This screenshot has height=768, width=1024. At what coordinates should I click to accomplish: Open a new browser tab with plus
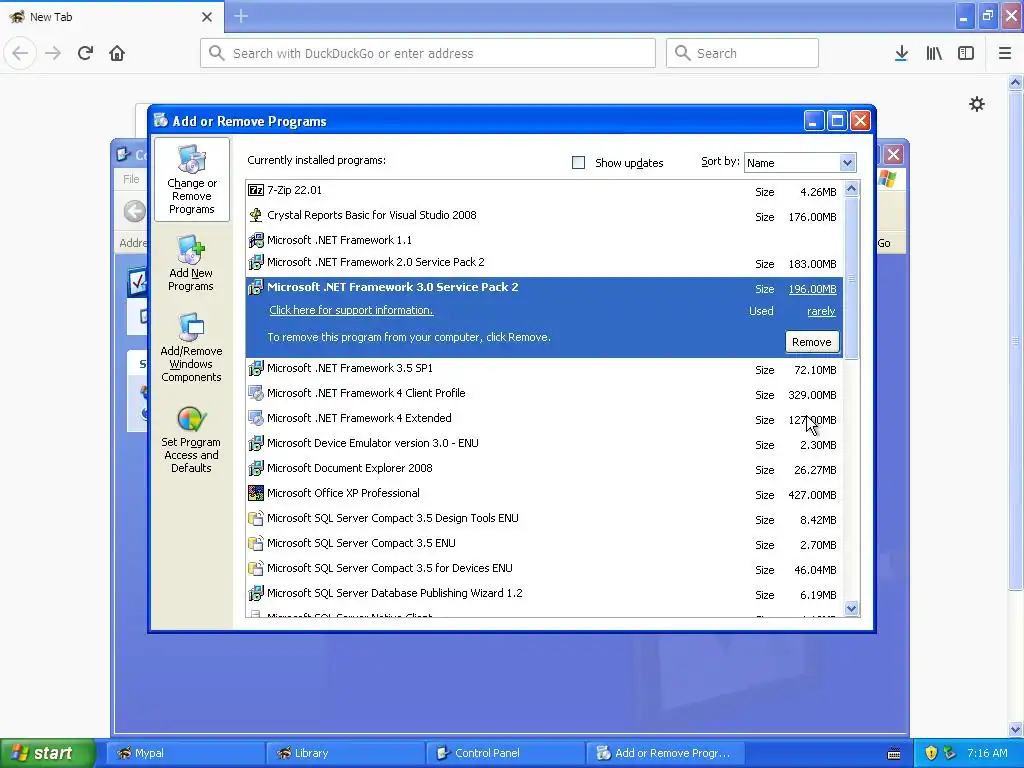click(241, 16)
